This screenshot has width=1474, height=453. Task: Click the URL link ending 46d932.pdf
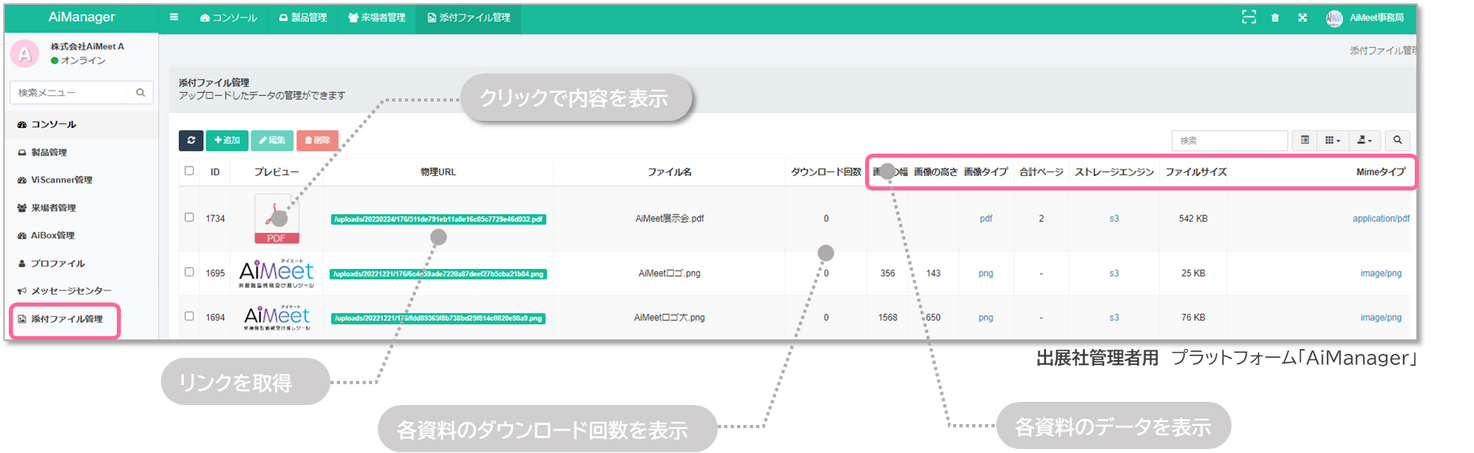439,218
